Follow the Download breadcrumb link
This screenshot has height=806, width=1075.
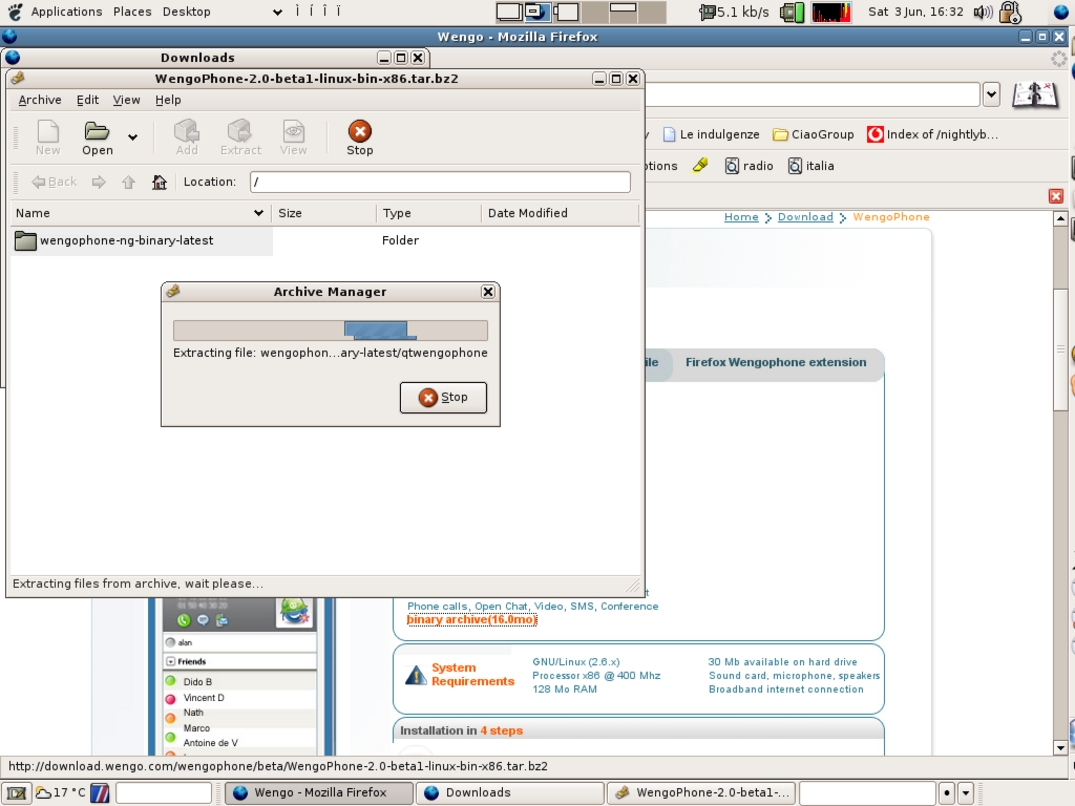point(805,217)
